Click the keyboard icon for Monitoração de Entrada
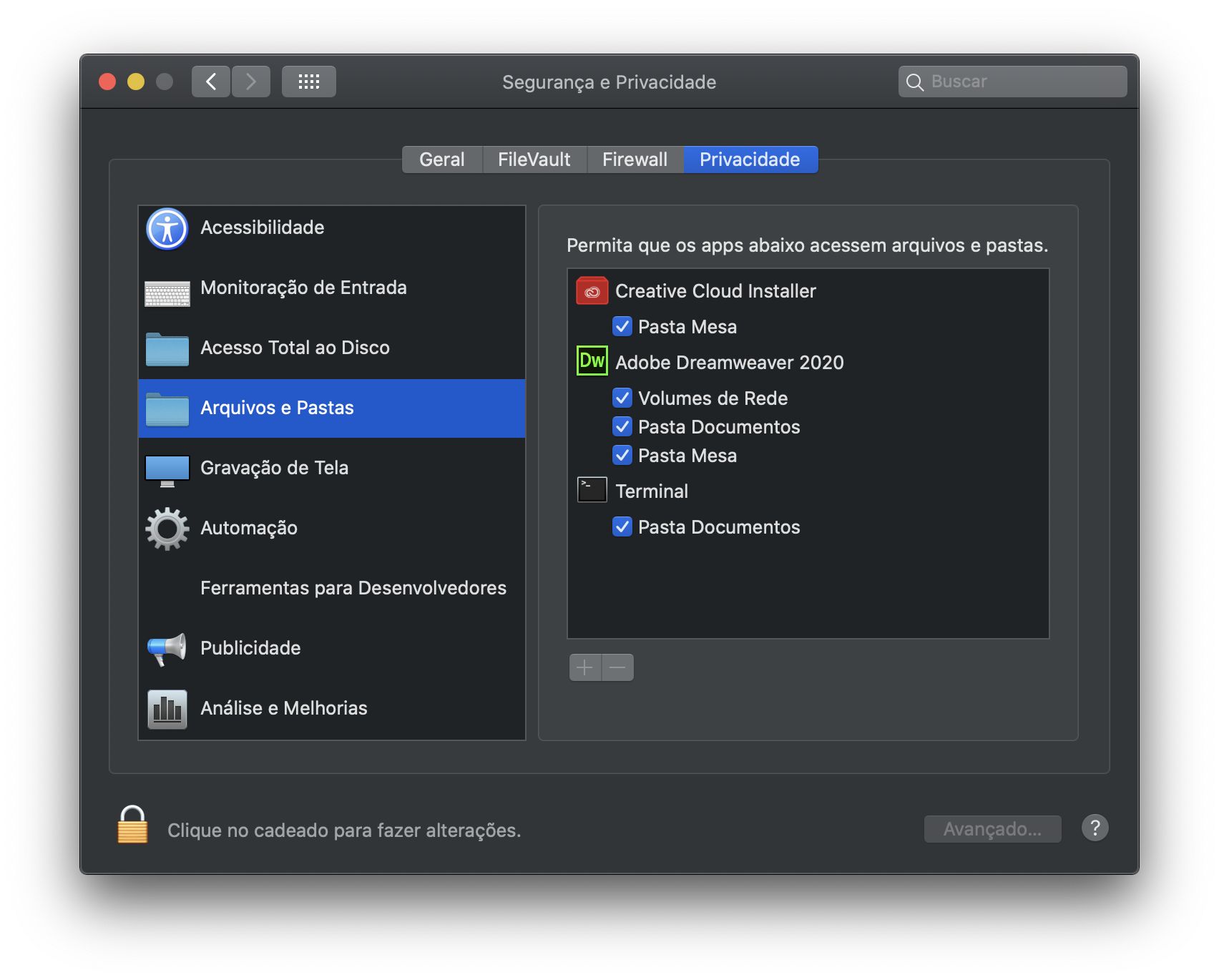The image size is (1219, 980). 167,293
